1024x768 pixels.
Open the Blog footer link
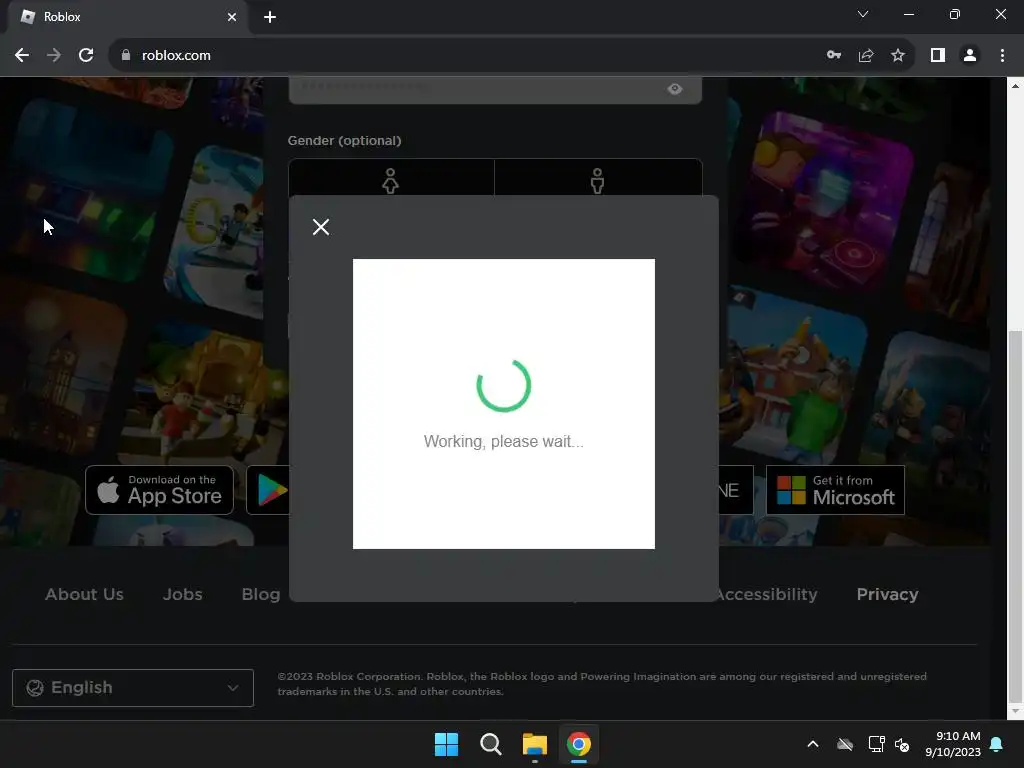point(261,594)
